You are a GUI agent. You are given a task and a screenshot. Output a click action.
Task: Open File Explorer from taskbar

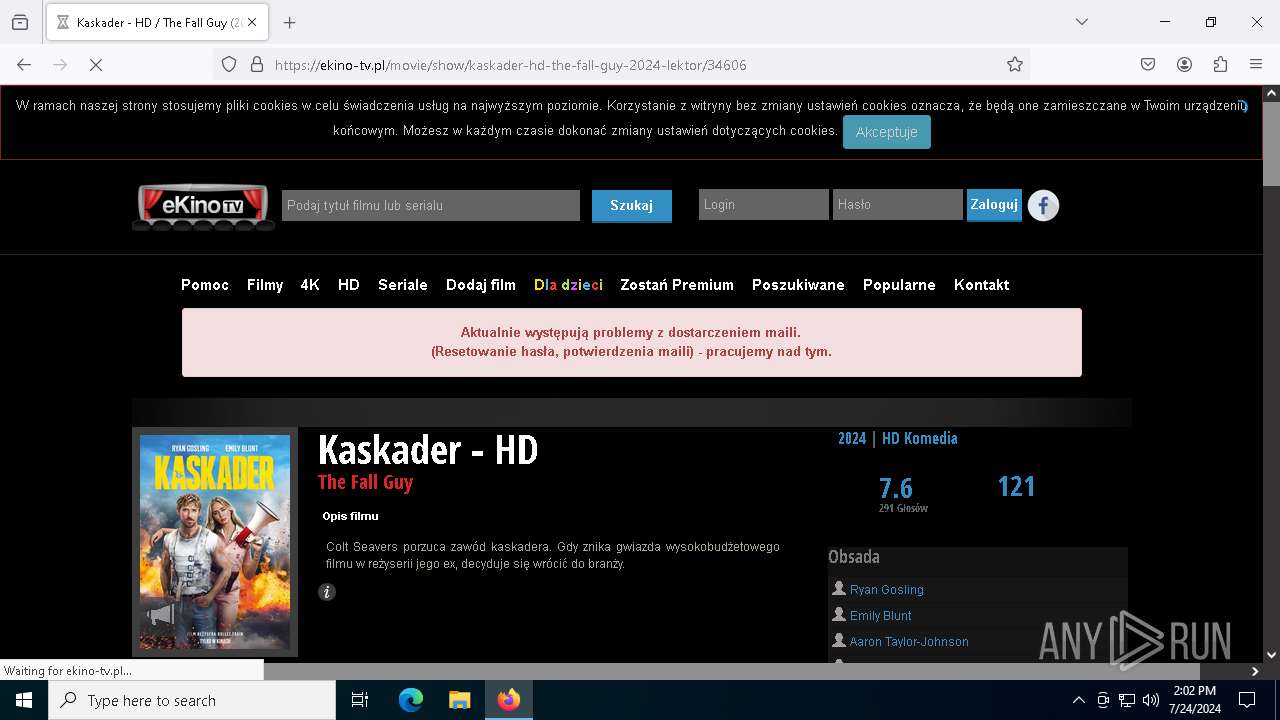click(459, 700)
